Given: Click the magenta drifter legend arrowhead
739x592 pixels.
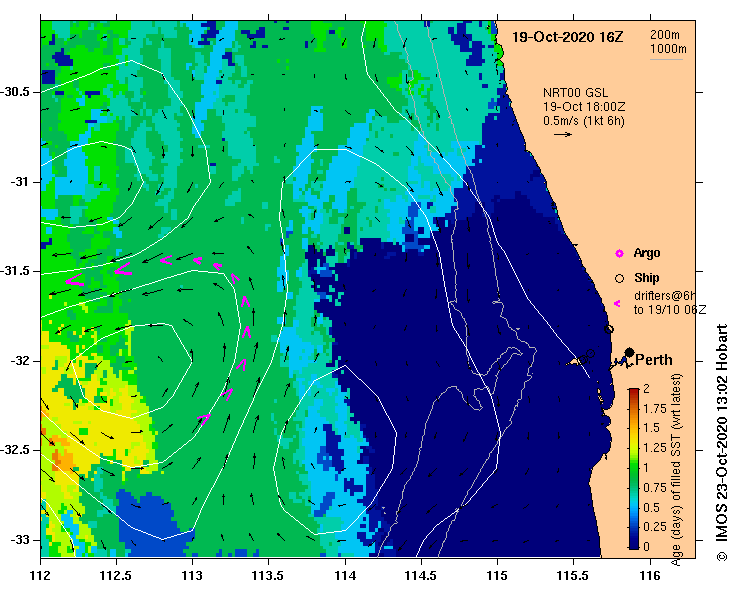Looking at the screenshot, I should coord(617,304).
